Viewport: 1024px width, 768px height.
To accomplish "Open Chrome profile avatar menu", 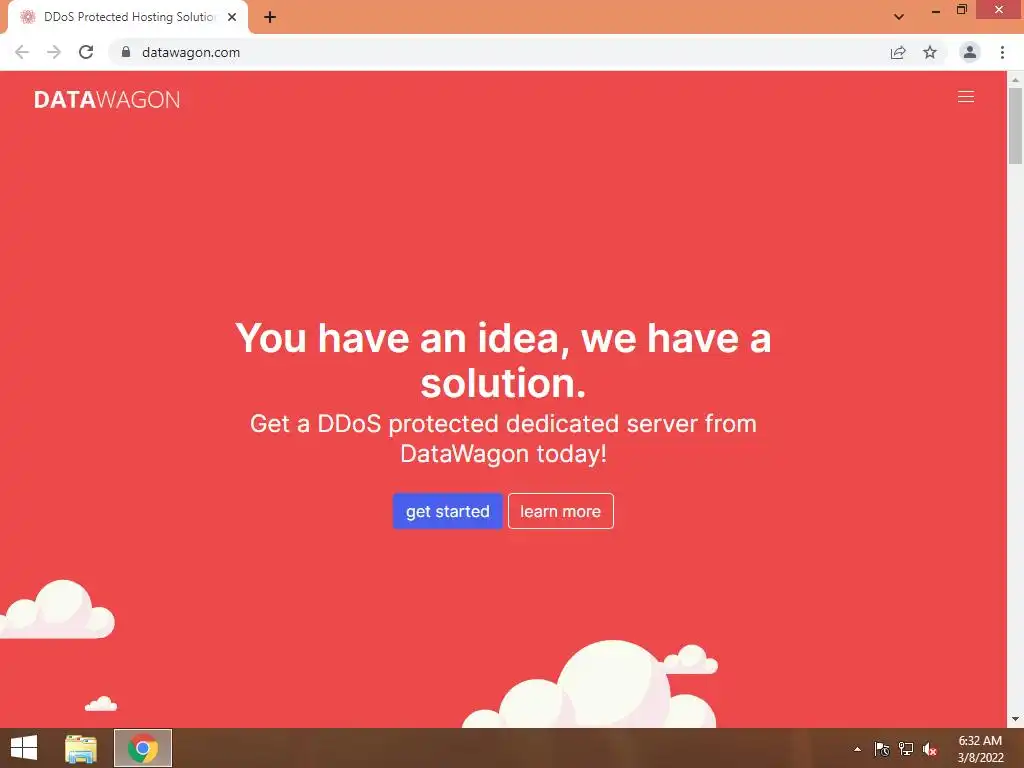I will pos(970,52).
